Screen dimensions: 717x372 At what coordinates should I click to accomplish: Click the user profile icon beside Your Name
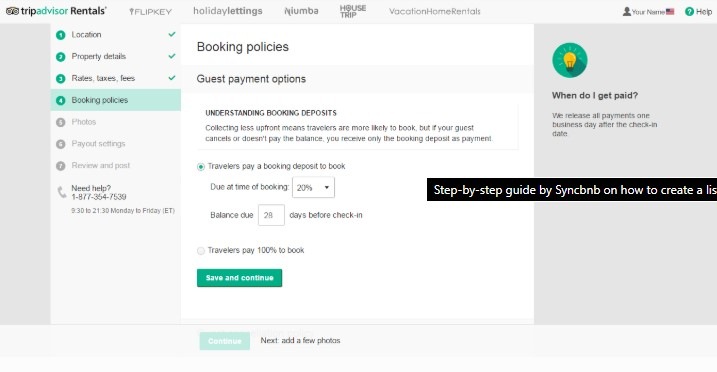pyautogui.click(x=626, y=11)
